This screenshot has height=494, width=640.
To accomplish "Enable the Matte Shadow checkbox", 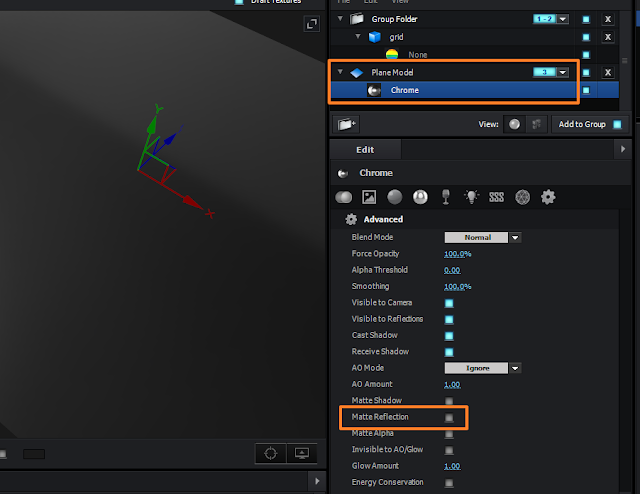I will (449, 401).
